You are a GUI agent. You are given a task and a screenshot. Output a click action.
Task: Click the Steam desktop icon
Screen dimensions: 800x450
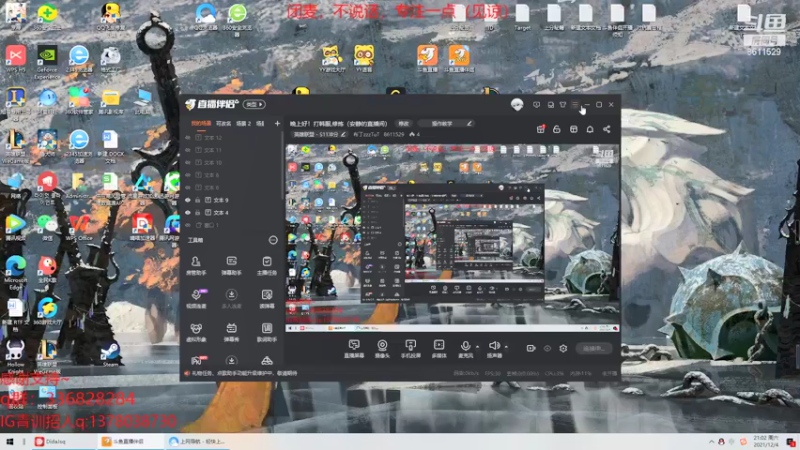pos(110,355)
